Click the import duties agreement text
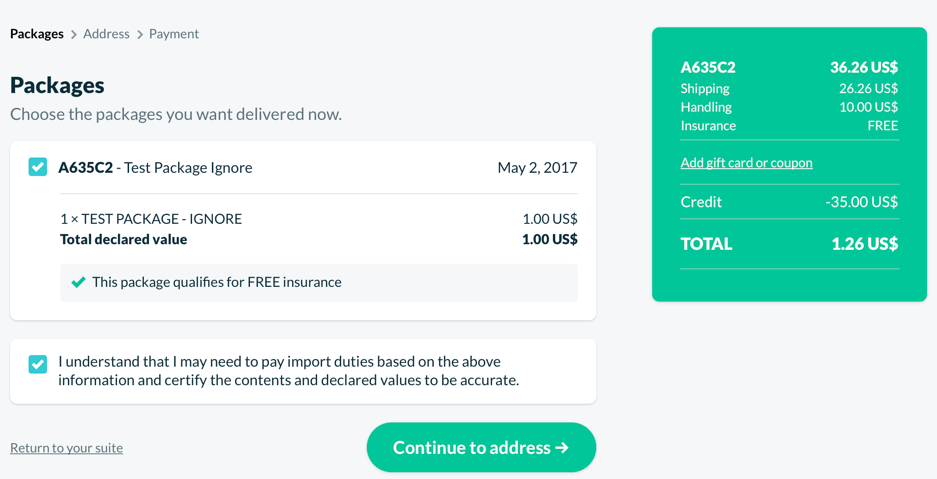Screen dimensions: 937x479 coord(288,371)
